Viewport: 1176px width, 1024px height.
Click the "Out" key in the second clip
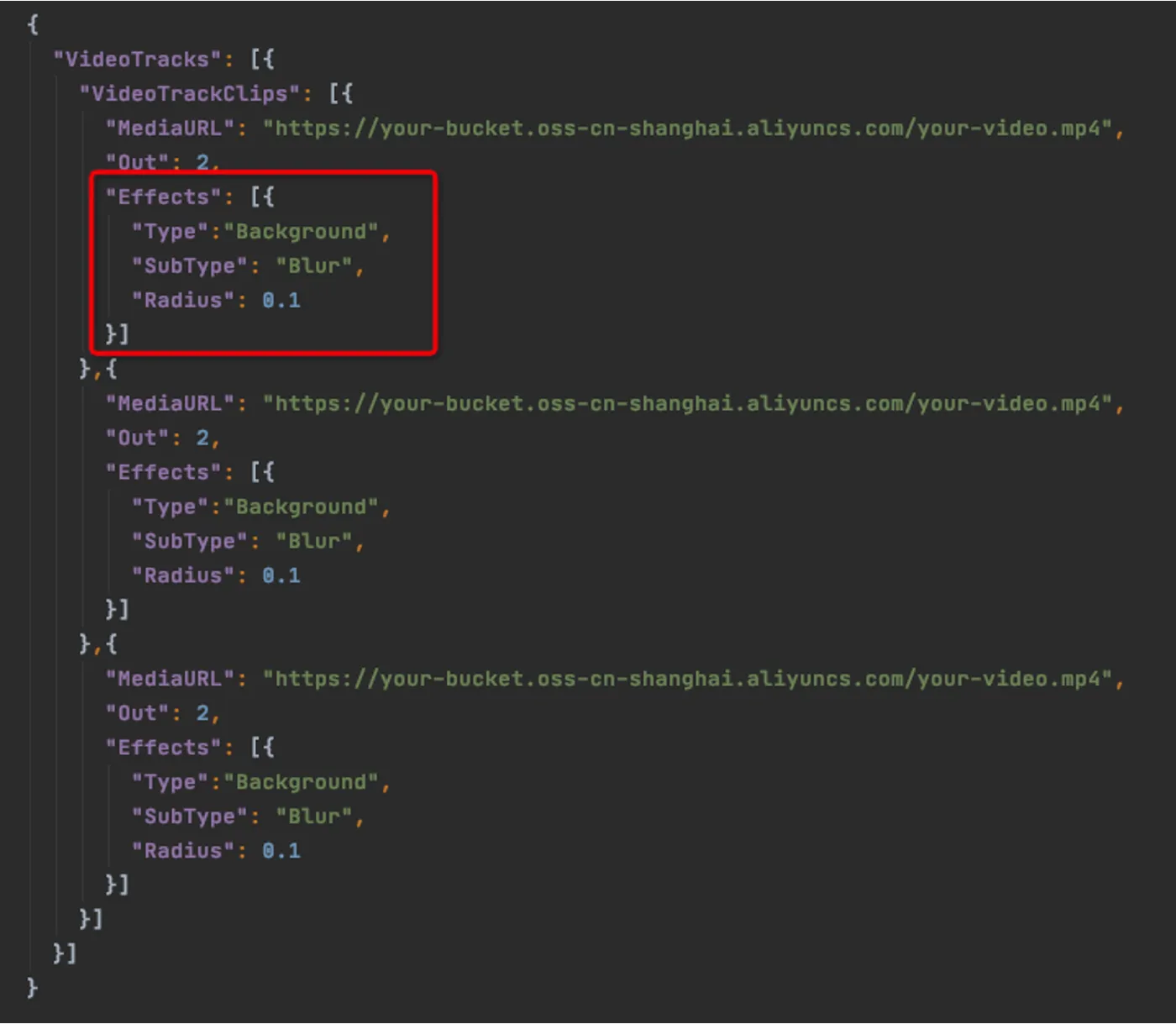(137, 438)
